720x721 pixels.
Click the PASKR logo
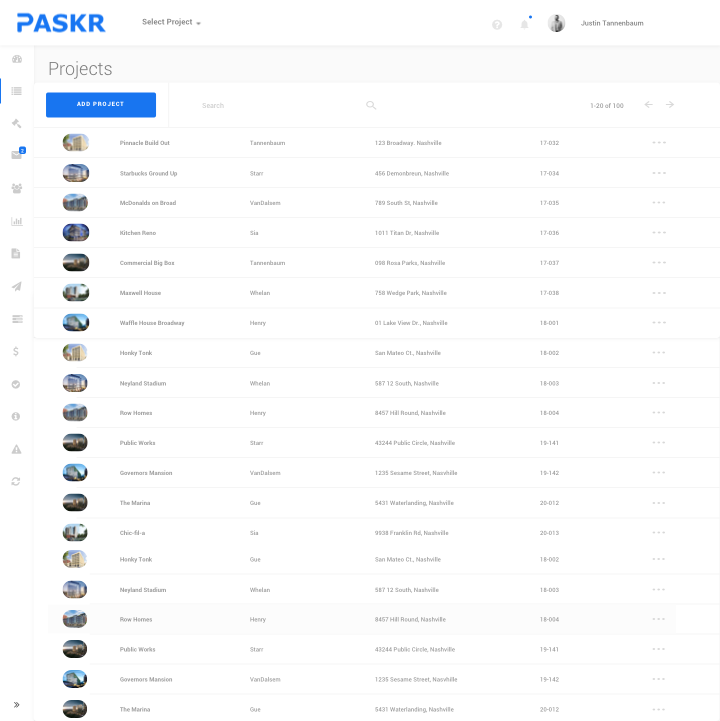point(61,23)
